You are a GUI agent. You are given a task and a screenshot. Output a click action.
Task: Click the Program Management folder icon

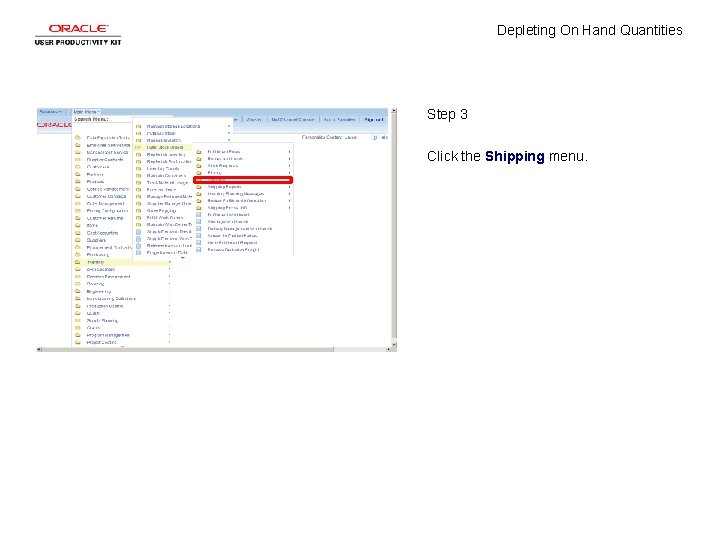tap(78, 335)
